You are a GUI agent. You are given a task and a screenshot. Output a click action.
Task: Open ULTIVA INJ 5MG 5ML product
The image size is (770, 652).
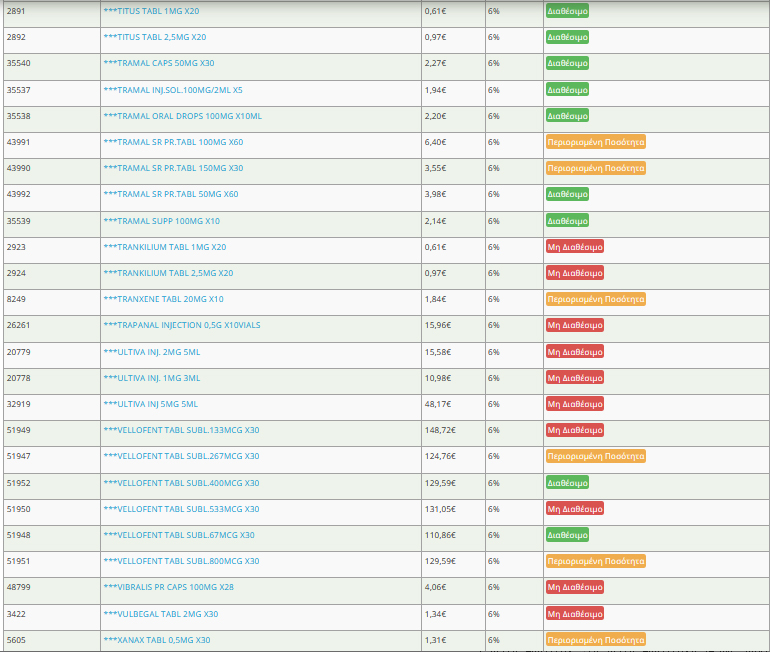pyautogui.click(x=150, y=404)
